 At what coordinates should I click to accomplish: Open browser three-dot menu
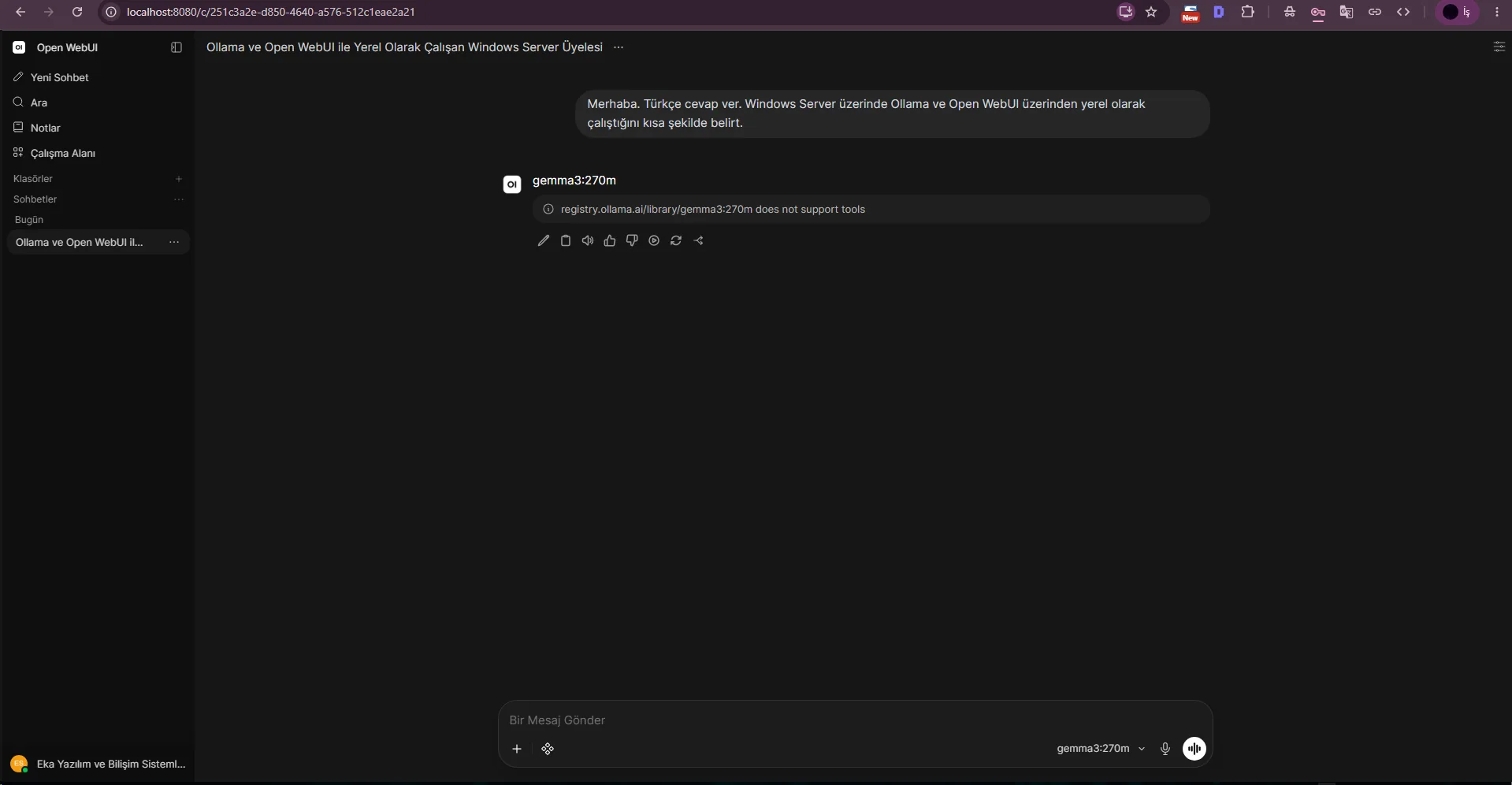(1497, 12)
